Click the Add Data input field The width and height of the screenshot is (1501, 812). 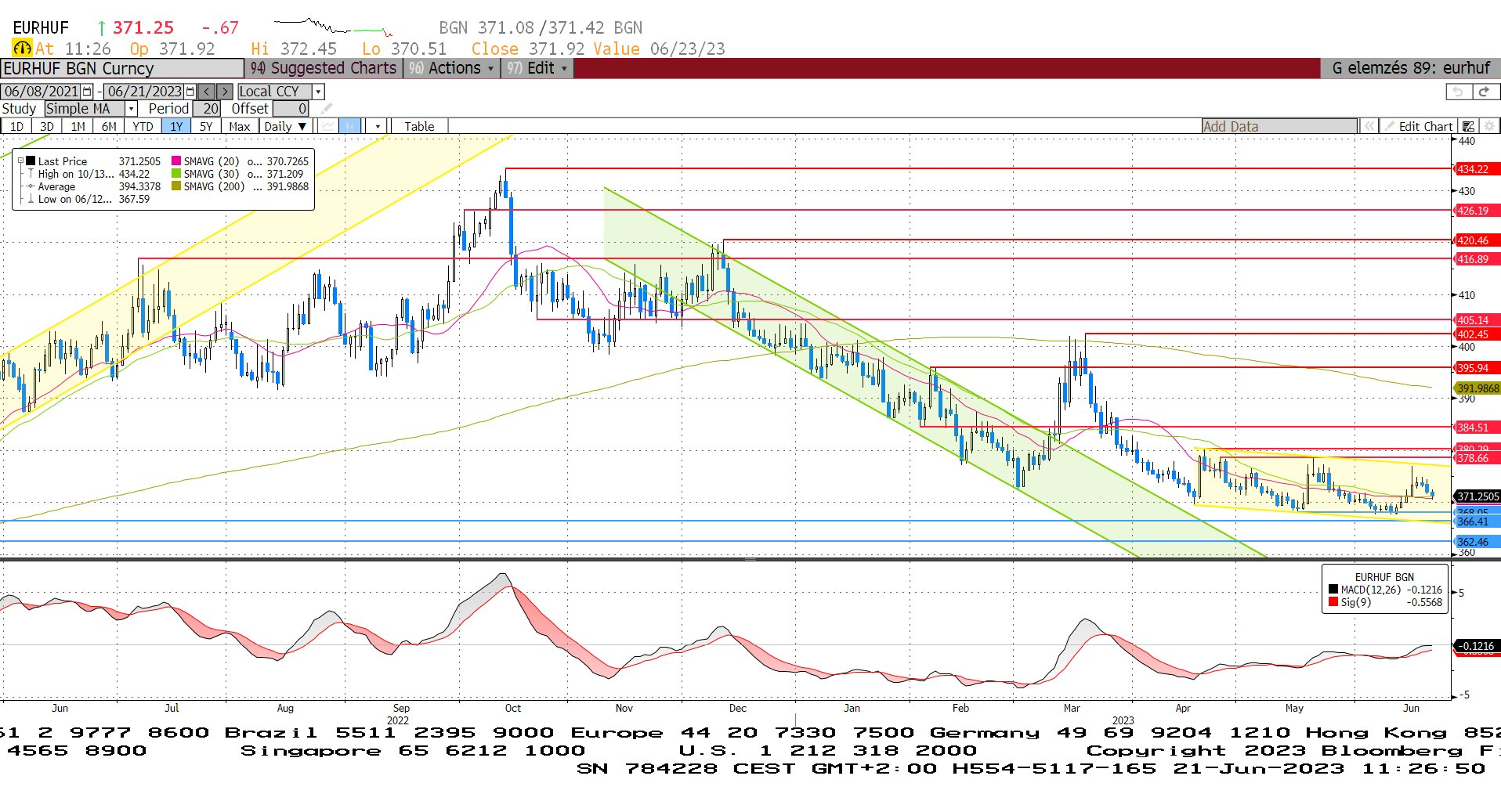point(1279,126)
